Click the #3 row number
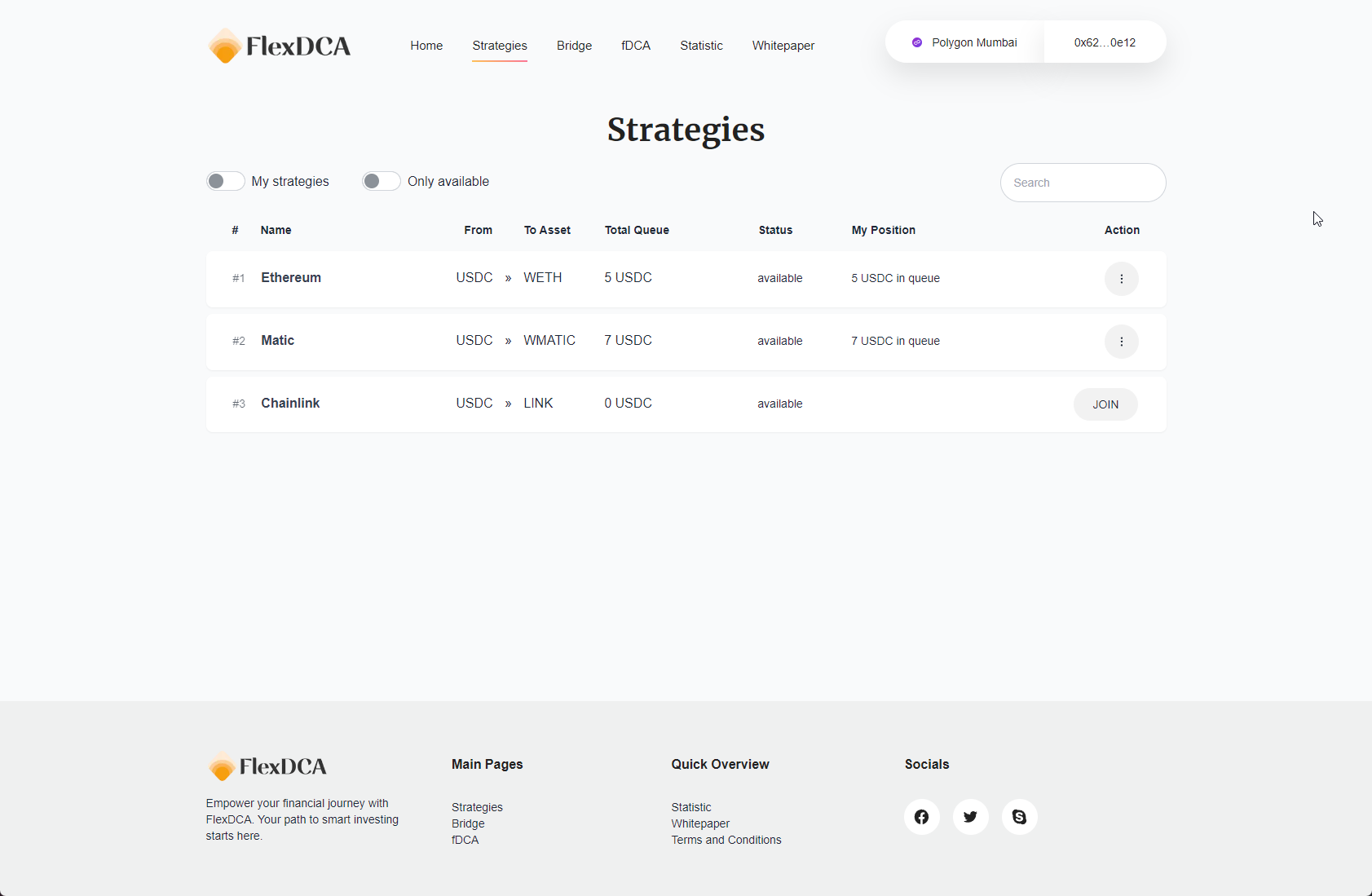This screenshot has height=896, width=1372. (x=238, y=404)
